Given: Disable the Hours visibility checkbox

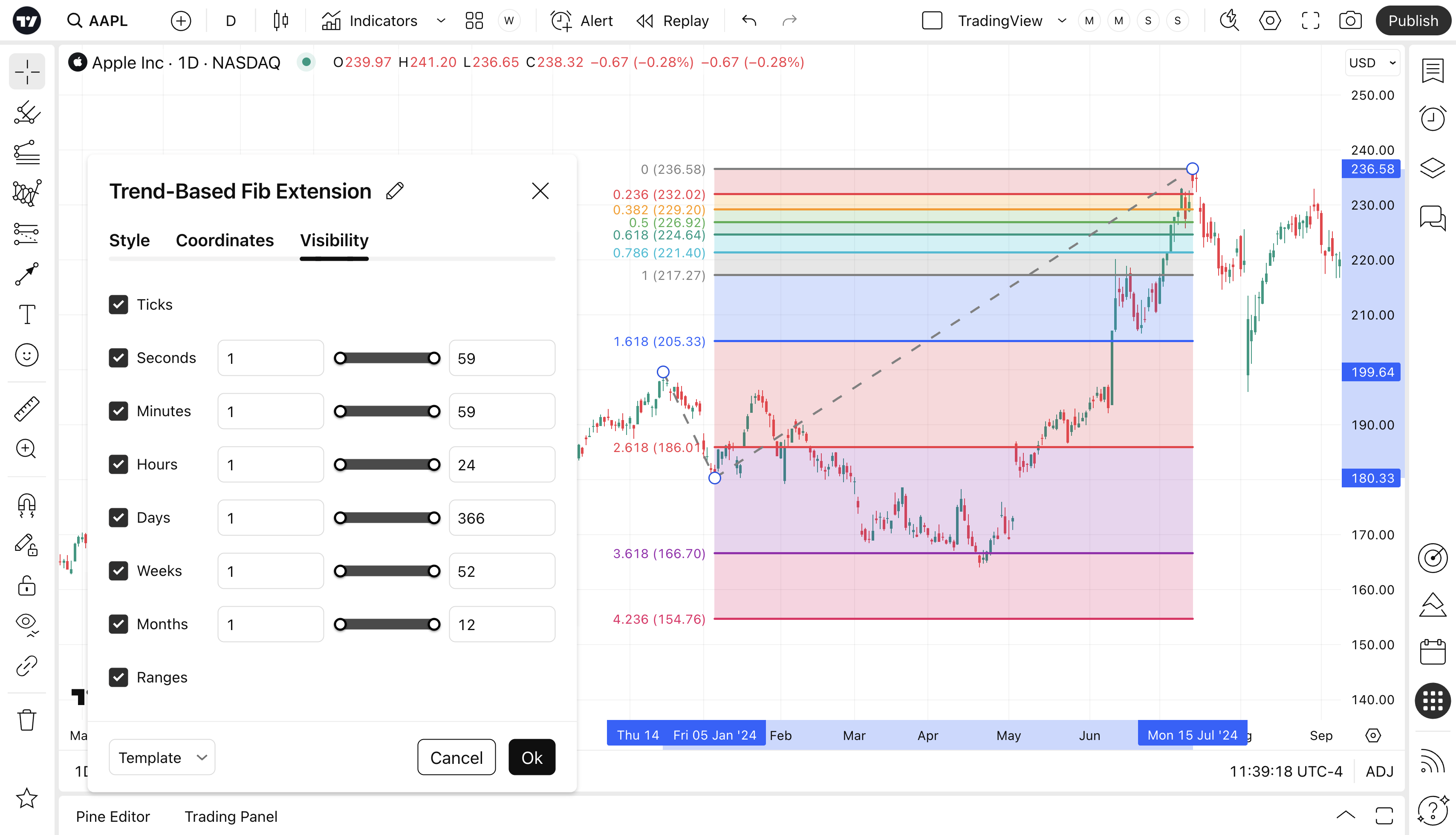Looking at the screenshot, I should pos(119,464).
